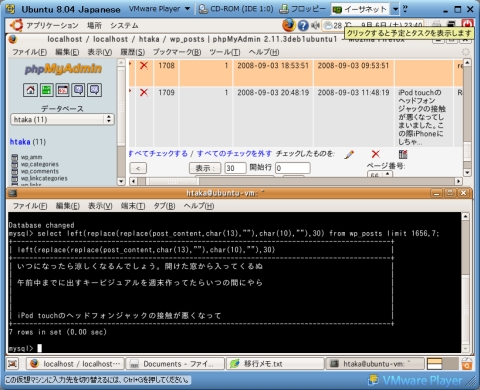Click the terminal vertical scrollbar

click(466, 283)
